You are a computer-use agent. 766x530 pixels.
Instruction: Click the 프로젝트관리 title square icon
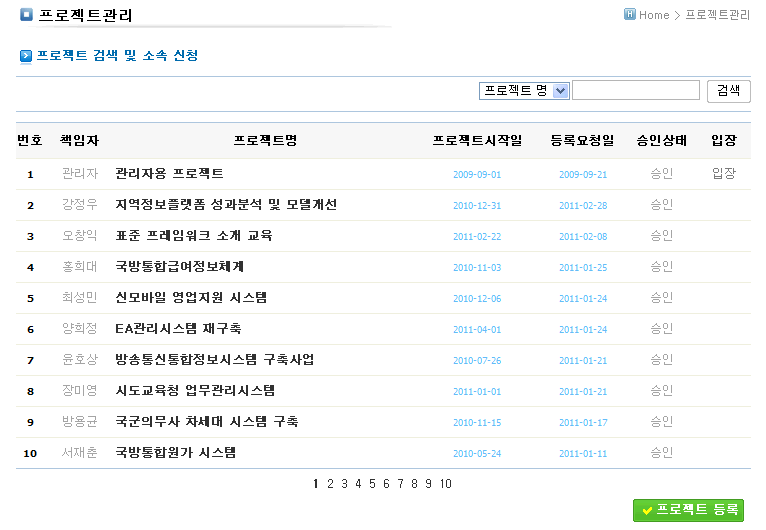click(26, 15)
